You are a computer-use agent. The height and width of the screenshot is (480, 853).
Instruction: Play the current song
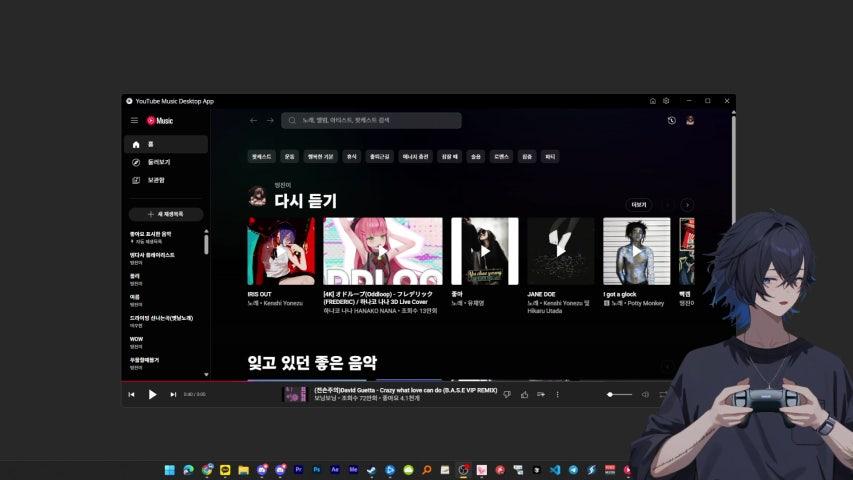coord(152,395)
